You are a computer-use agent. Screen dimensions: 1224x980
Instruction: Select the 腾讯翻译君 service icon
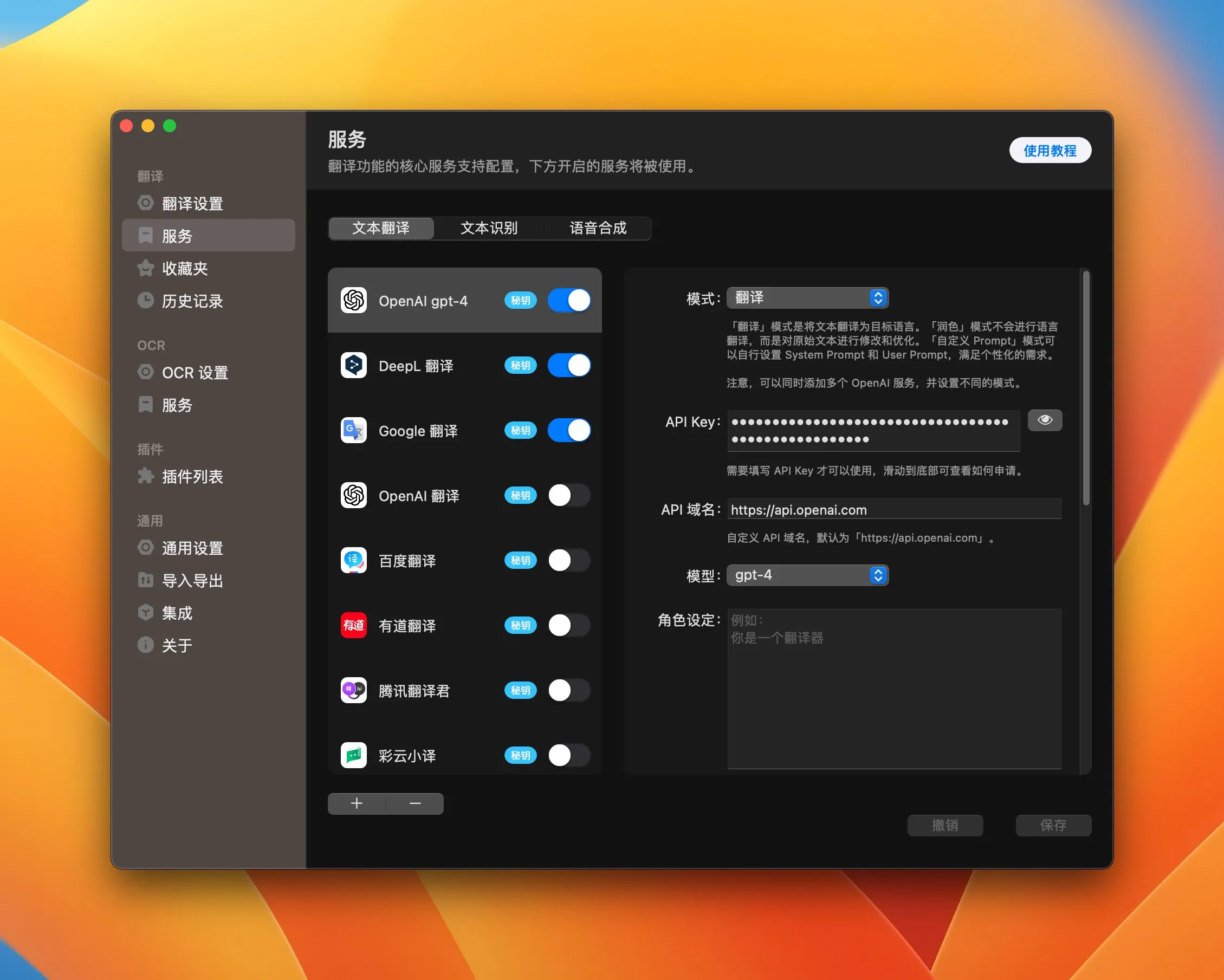click(x=353, y=691)
